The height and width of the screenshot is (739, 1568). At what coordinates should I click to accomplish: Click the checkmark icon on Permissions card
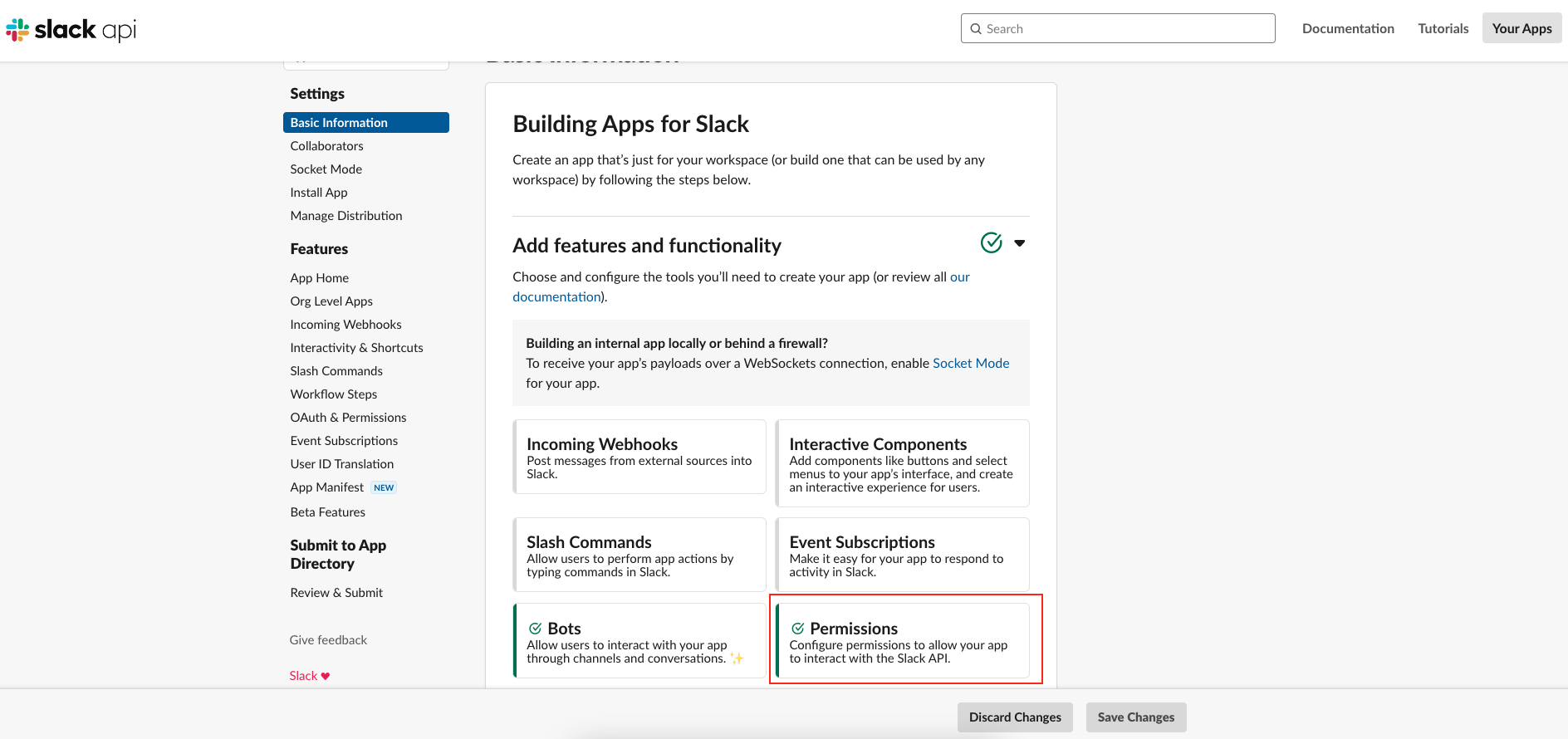pyautogui.click(x=798, y=629)
